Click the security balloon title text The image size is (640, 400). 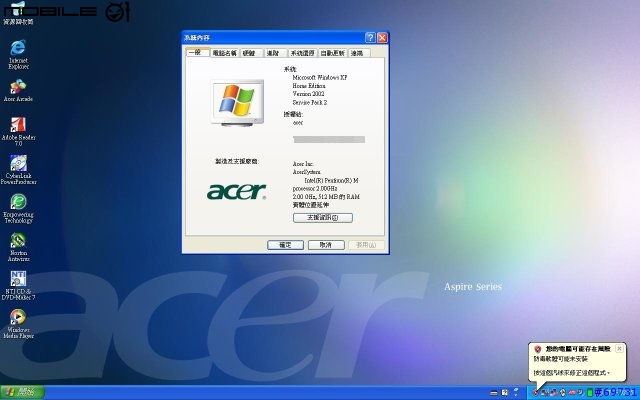(x=578, y=349)
